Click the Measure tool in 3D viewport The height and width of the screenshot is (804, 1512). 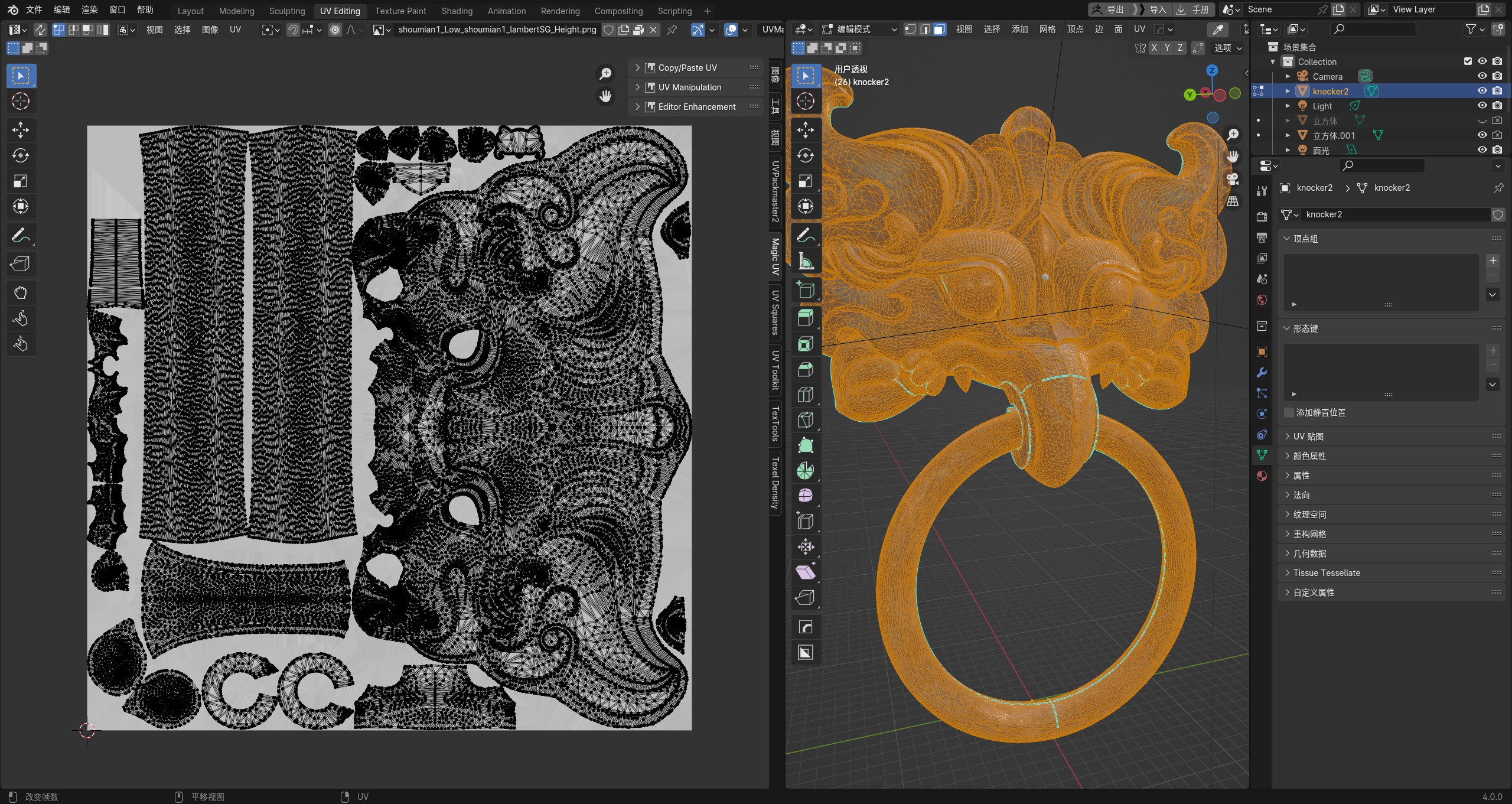[x=805, y=261]
